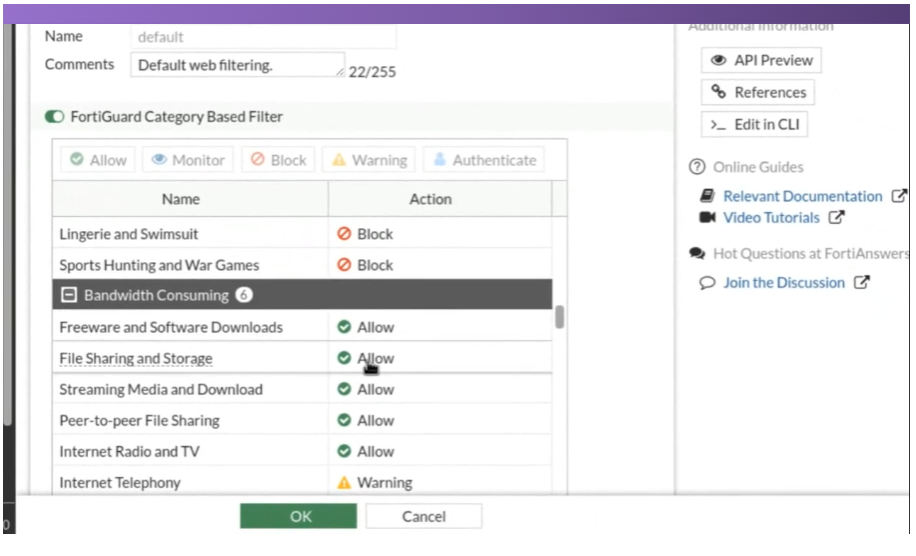
Task: Click the Join the Discussion speech bubble icon
Action: (707, 283)
